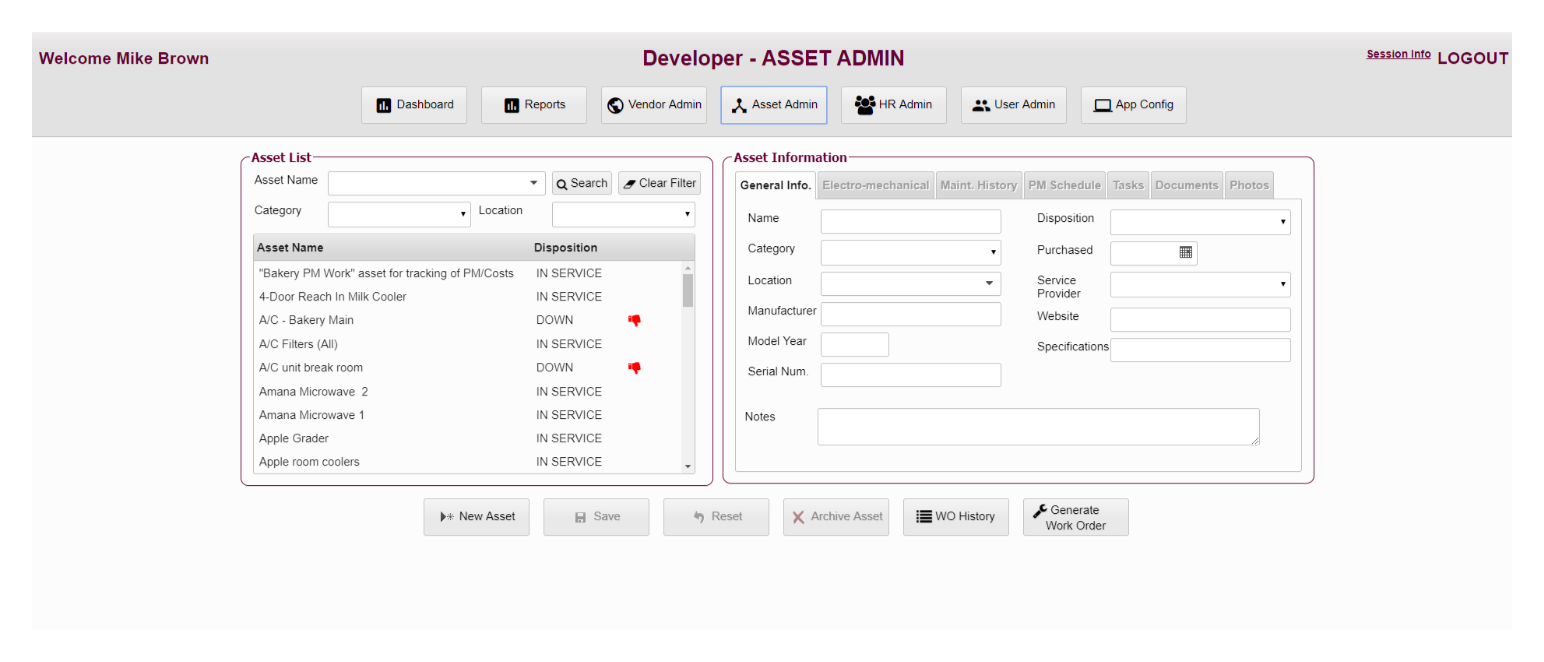Click asset list scrollbar up arrow
1544x662 pixels.
688,268
